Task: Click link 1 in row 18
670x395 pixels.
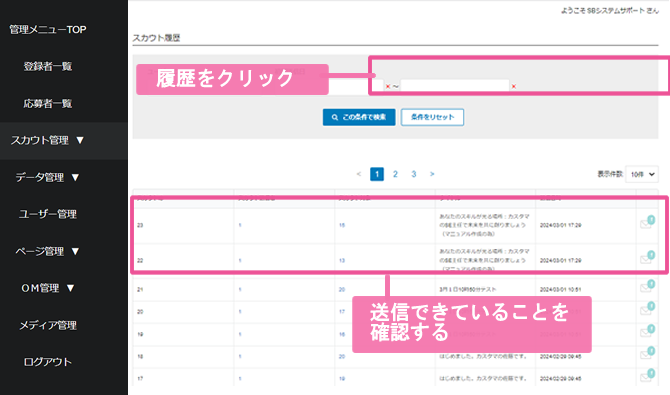Action: coord(240,357)
